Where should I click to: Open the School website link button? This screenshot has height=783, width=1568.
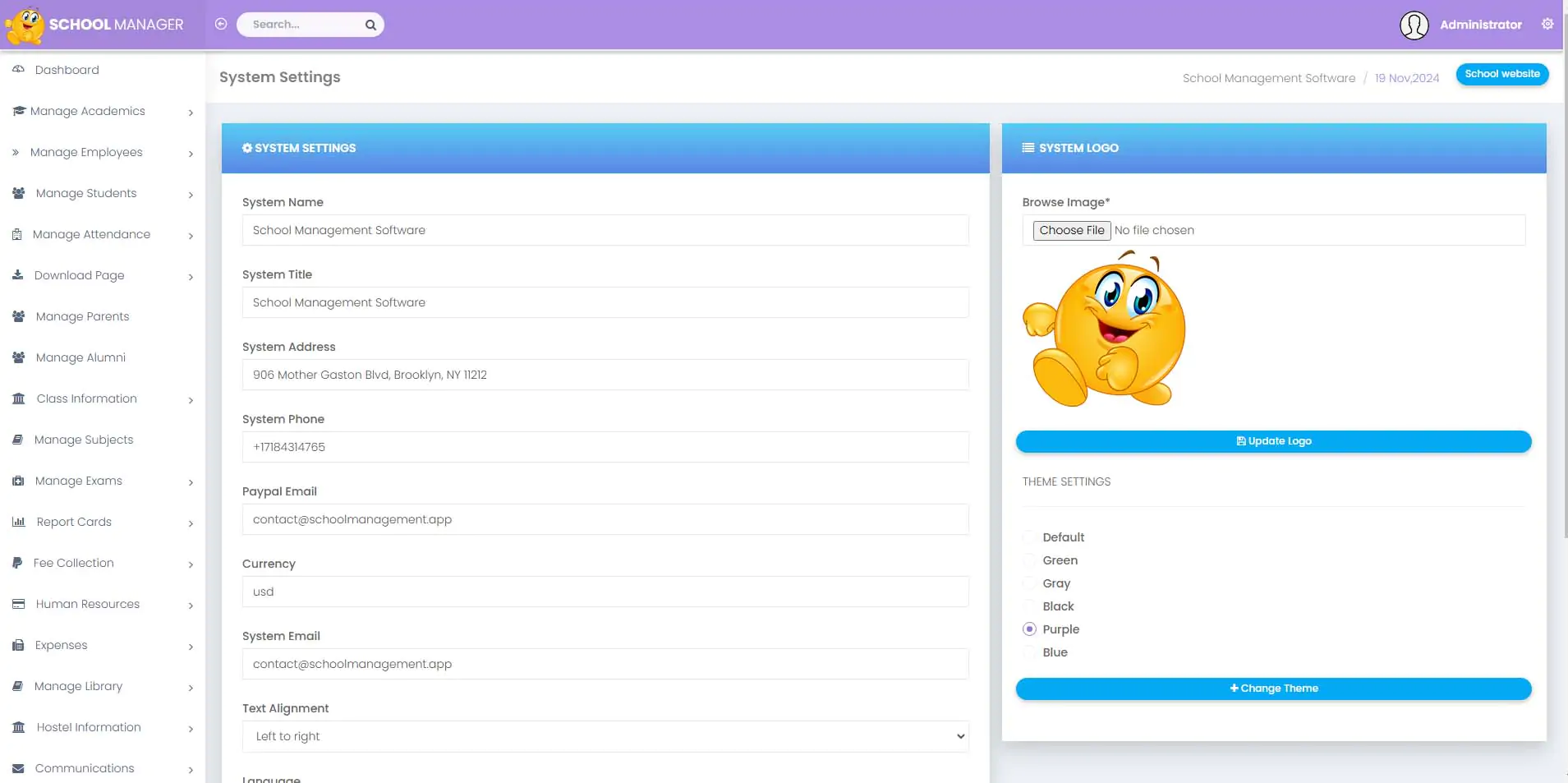pos(1501,74)
